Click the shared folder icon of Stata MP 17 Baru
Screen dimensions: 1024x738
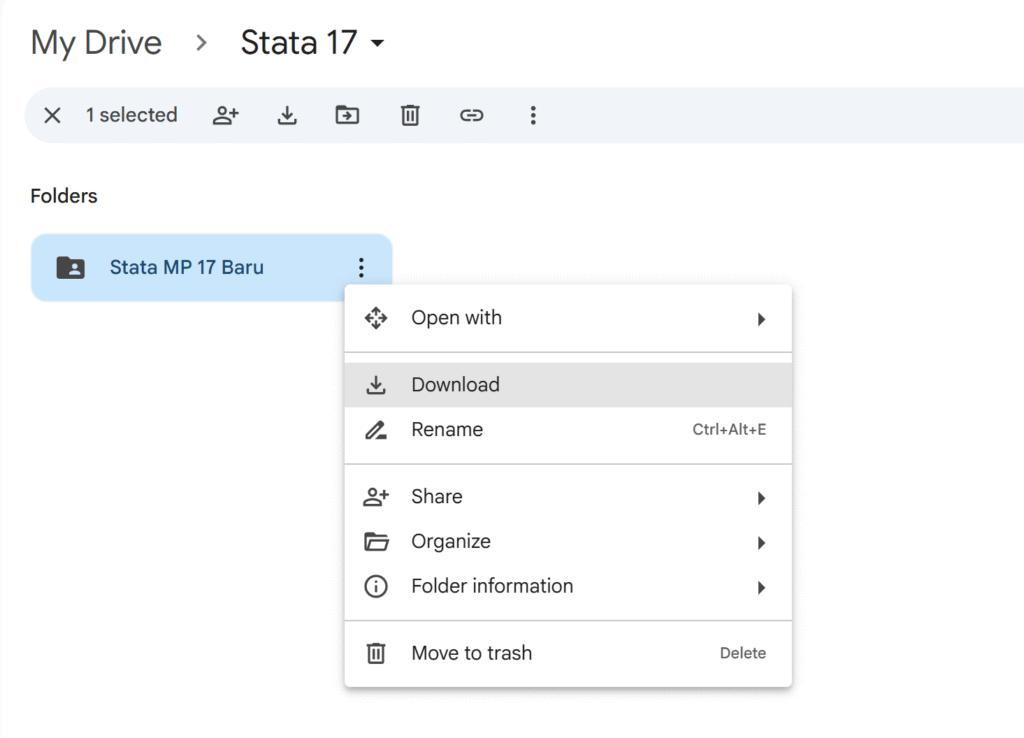[71, 268]
